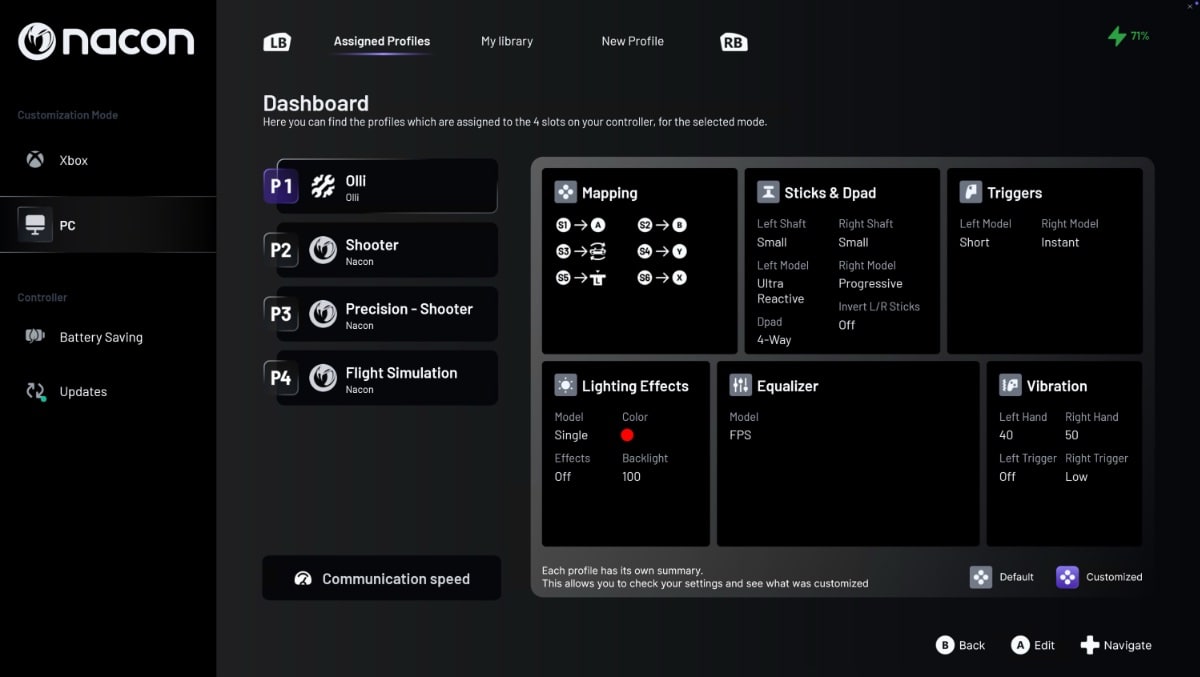Open Communication speed settings

coord(382,579)
